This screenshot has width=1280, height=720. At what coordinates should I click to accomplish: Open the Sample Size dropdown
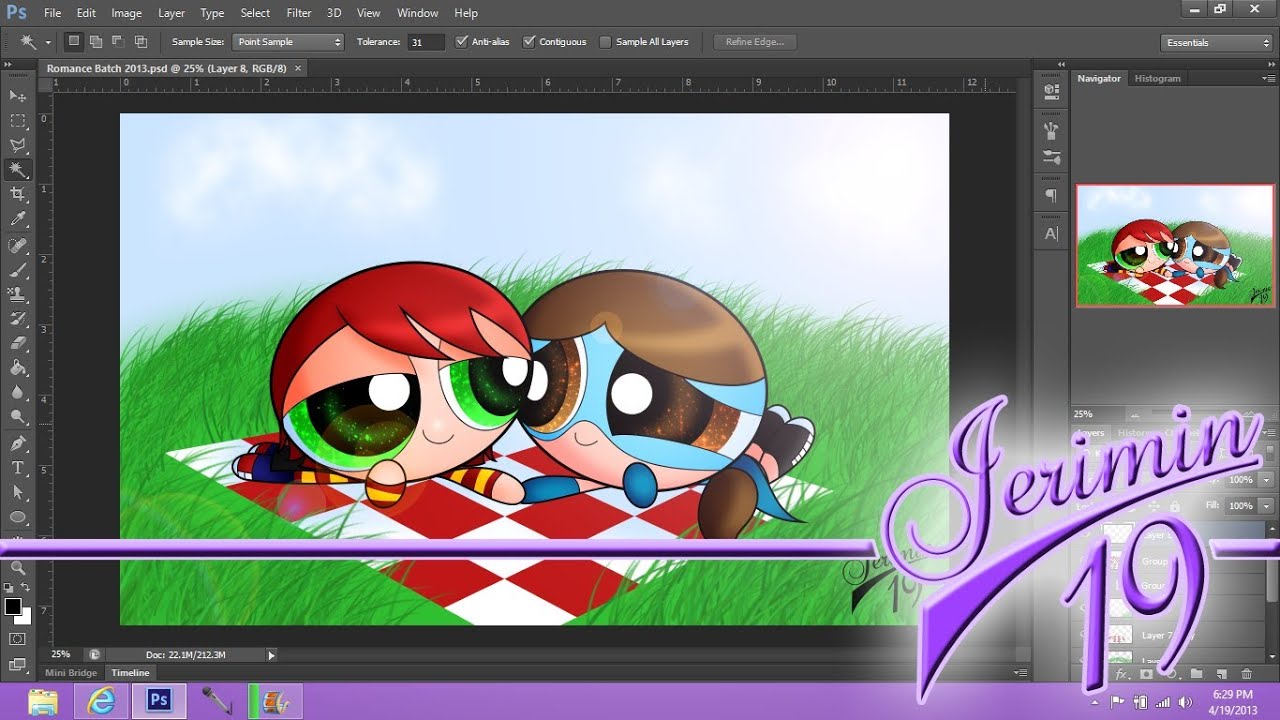click(288, 42)
